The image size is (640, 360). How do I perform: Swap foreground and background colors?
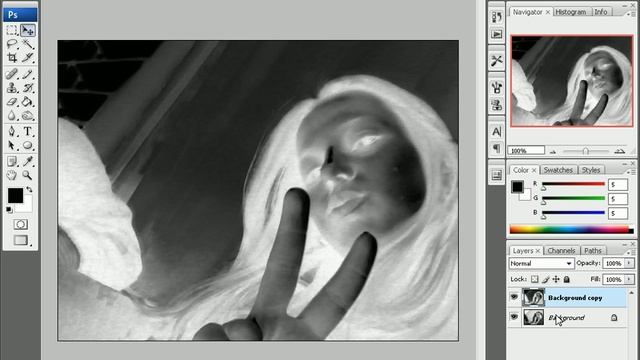click(x=29, y=189)
